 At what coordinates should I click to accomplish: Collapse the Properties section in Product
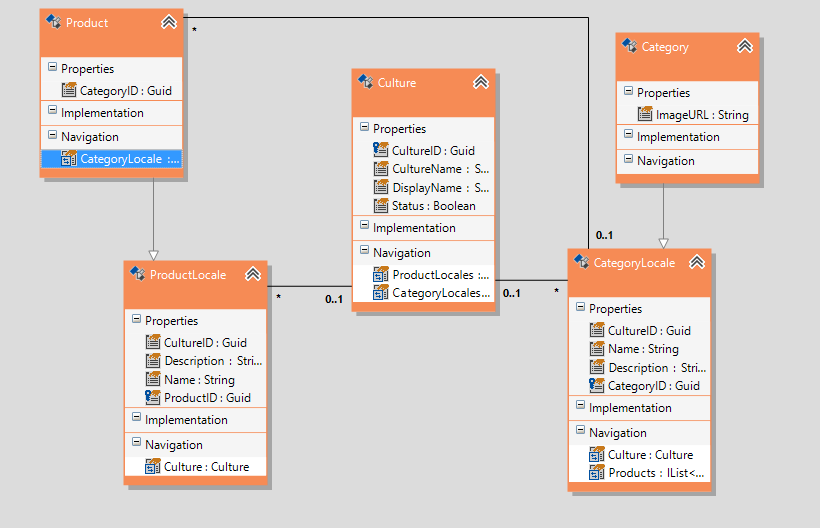52,67
